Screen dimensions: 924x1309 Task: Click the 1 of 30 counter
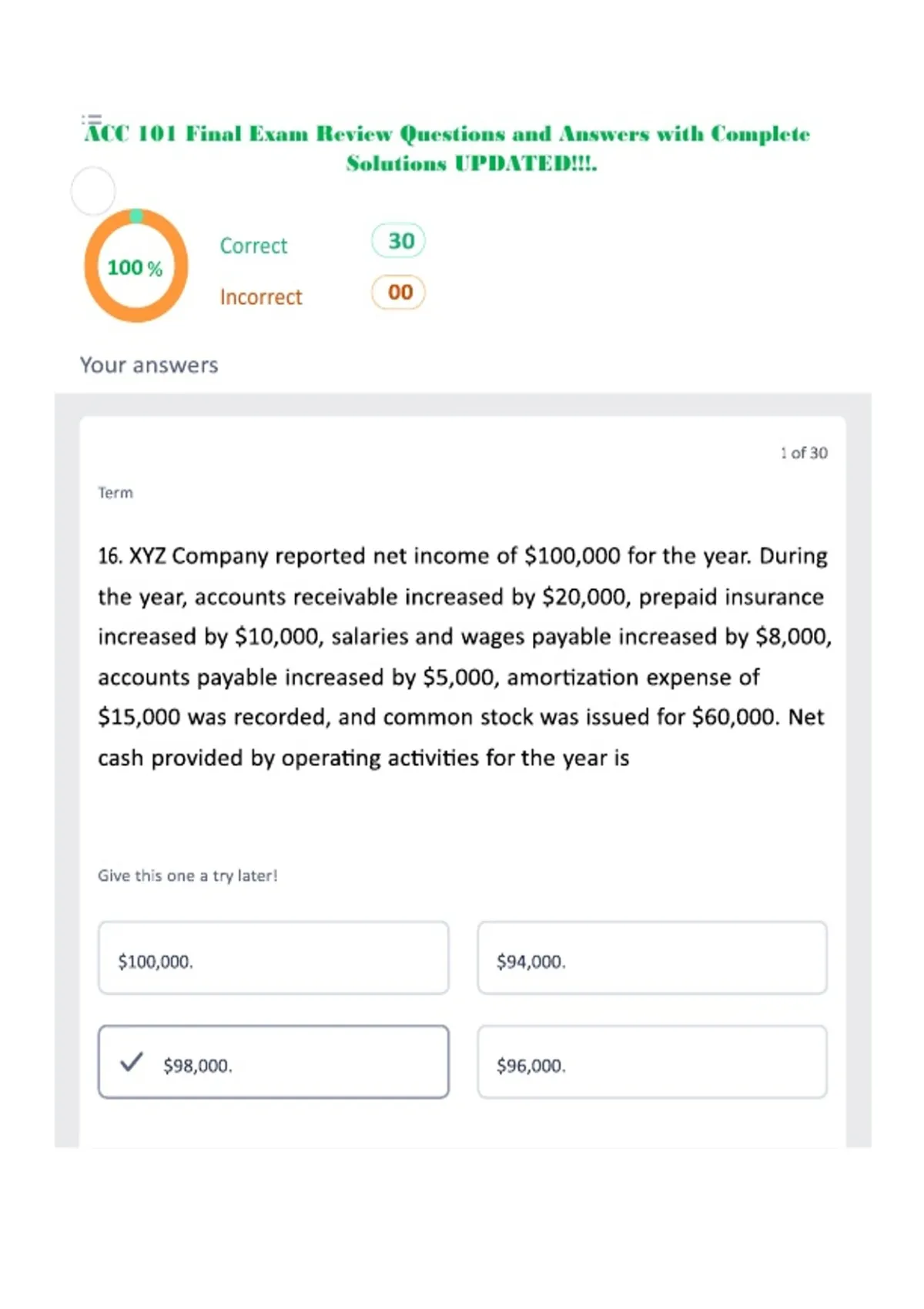(x=804, y=453)
